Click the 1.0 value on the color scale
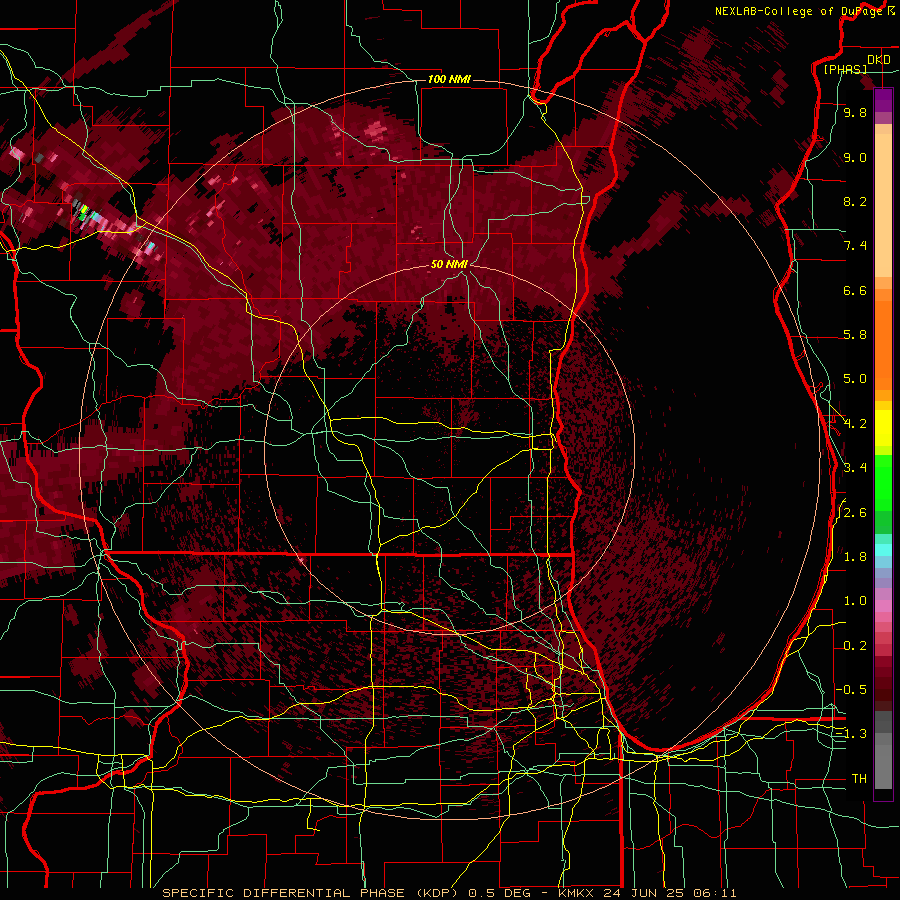Viewport: 900px width, 900px height. click(855, 602)
